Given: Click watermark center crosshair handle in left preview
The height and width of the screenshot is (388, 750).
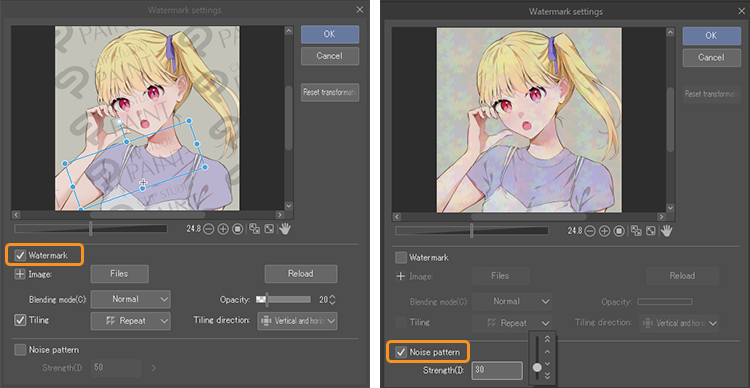Looking at the screenshot, I should click(143, 183).
